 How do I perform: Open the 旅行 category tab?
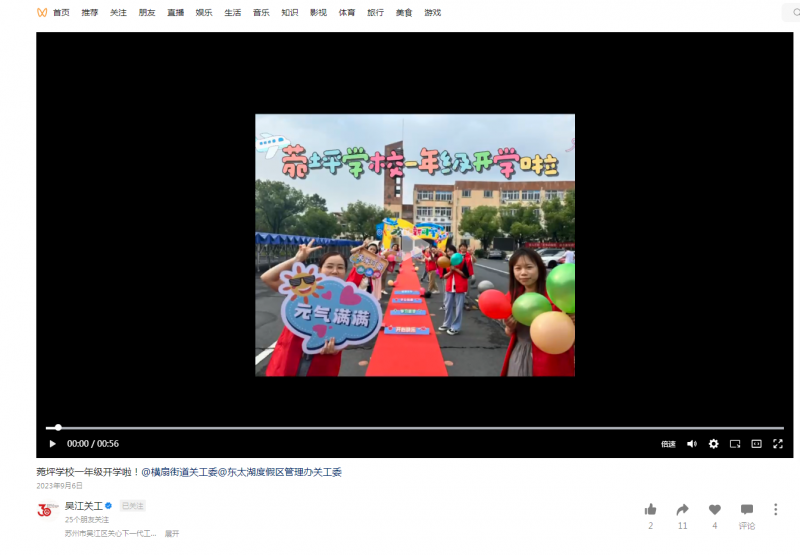[x=376, y=12]
